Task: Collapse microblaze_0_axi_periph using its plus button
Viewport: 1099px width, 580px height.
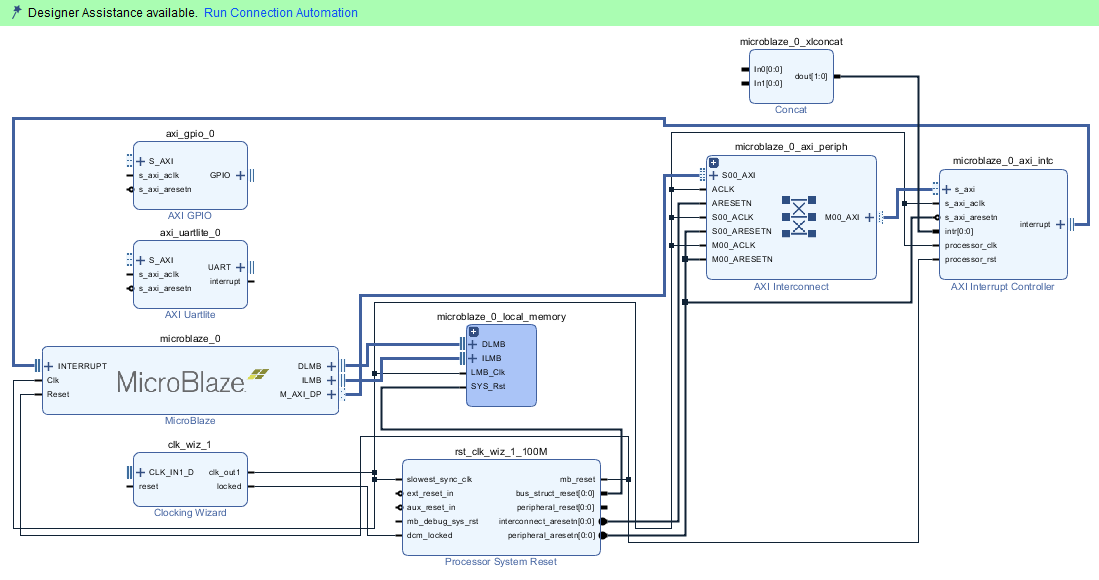Action: [x=713, y=162]
